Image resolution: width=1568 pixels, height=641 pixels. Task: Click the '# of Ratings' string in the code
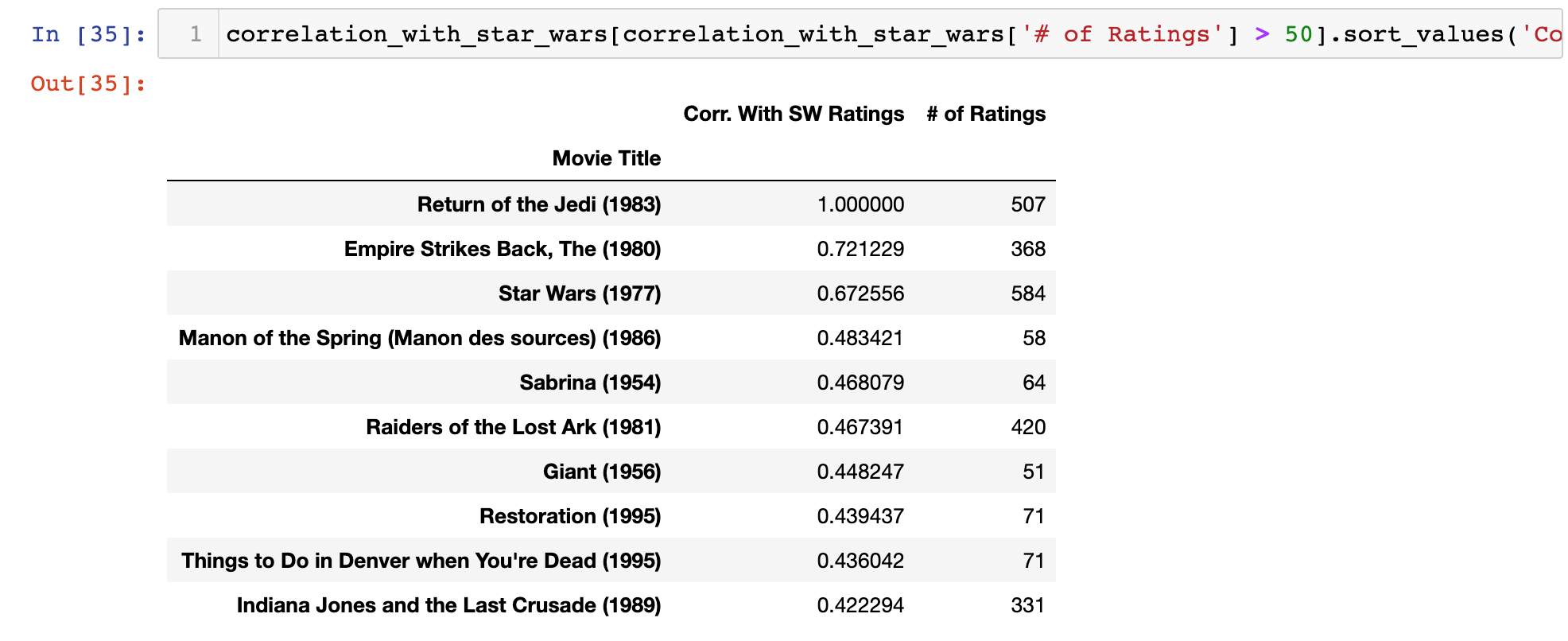point(1123,34)
